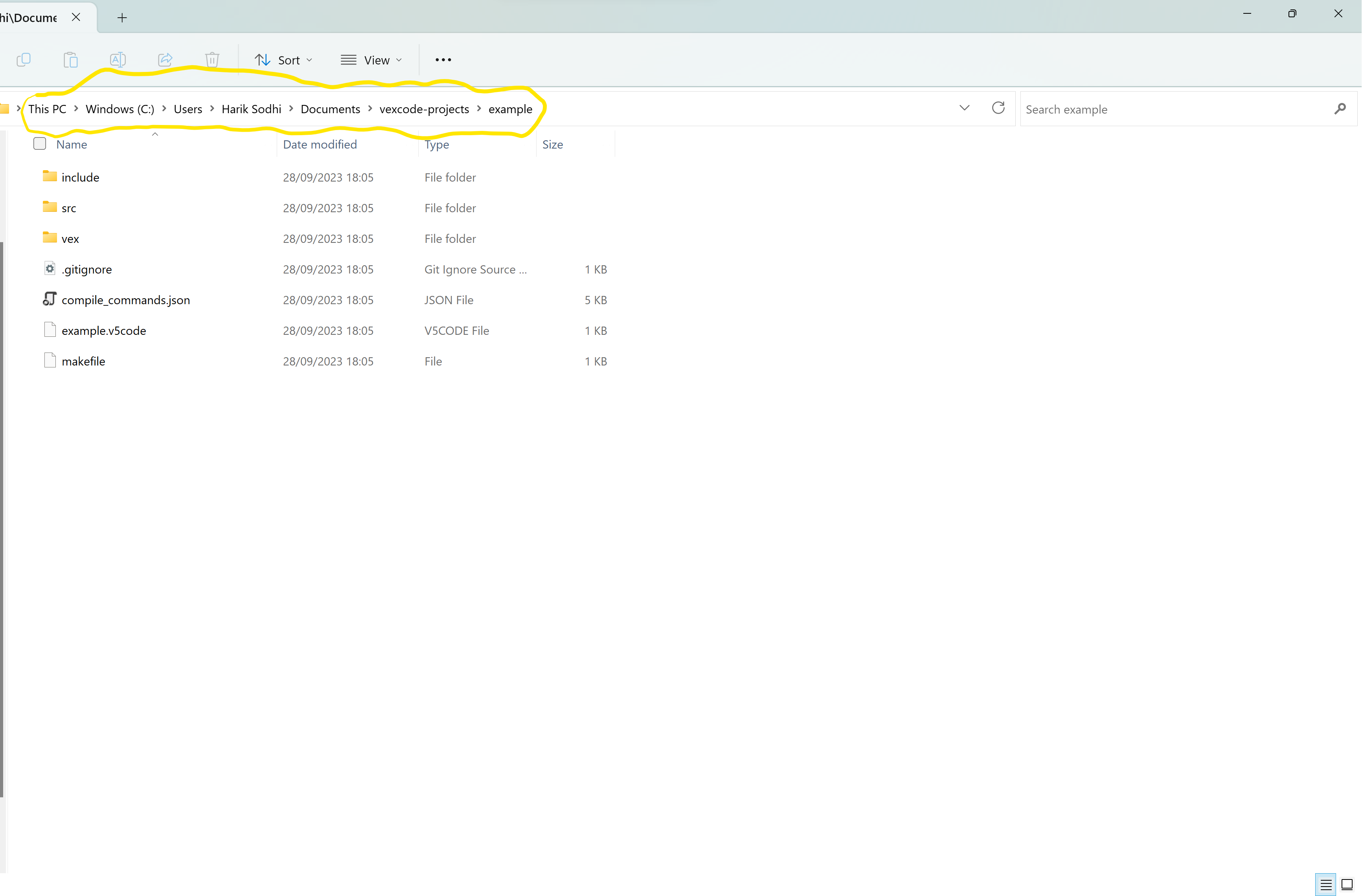Expand the chevron before This PC
This screenshot has width=1362, height=896.
[19, 108]
